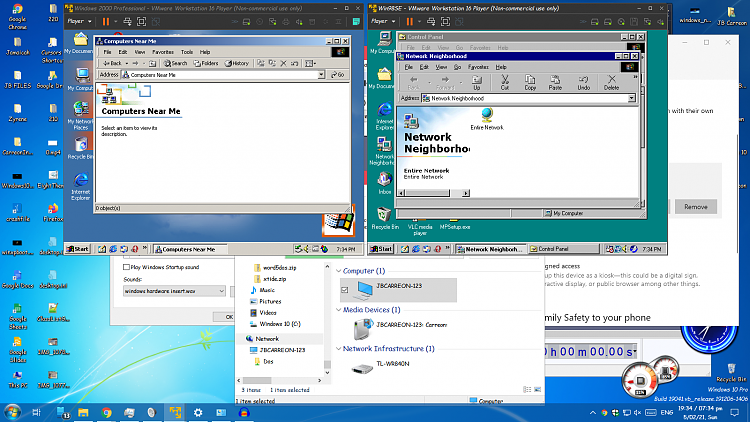
Task: Open History in Computers Near Me toolbar
Action: point(237,63)
